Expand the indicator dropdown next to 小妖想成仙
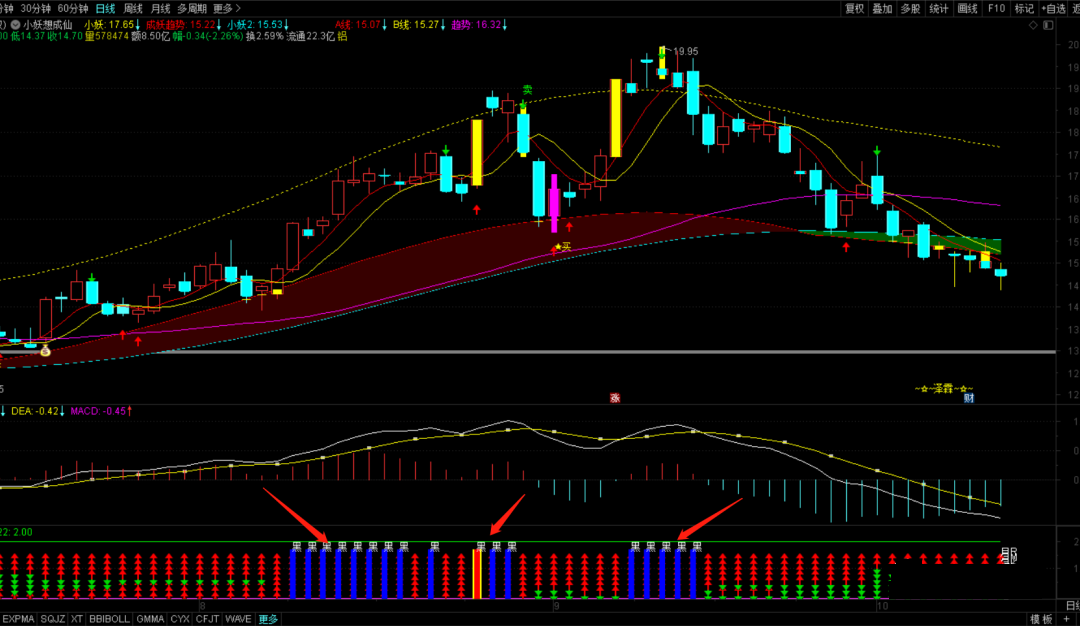Image resolution: width=1080 pixels, height=626 pixels. [15, 25]
